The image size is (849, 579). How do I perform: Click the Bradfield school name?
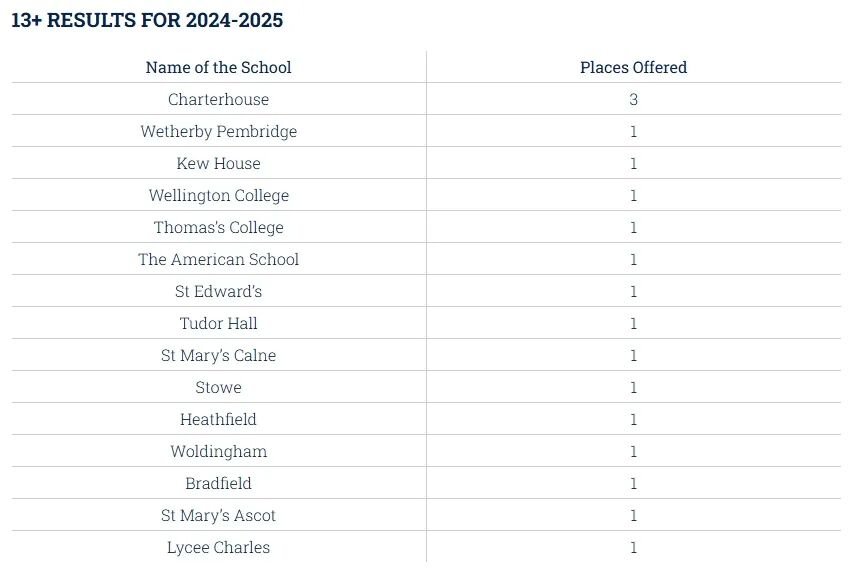coord(218,483)
